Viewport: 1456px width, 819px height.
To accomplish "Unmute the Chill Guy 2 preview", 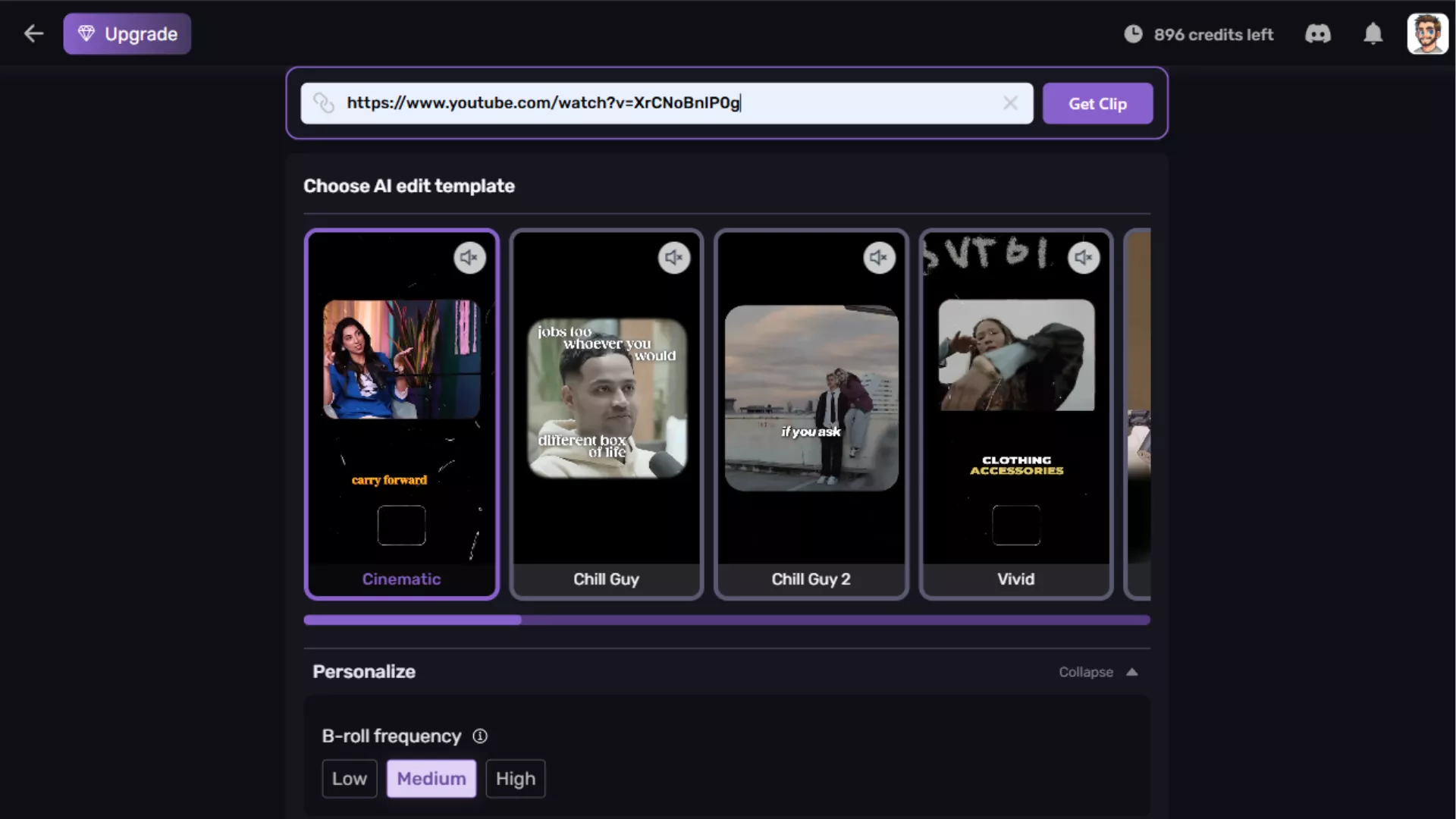I will click(879, 258).
